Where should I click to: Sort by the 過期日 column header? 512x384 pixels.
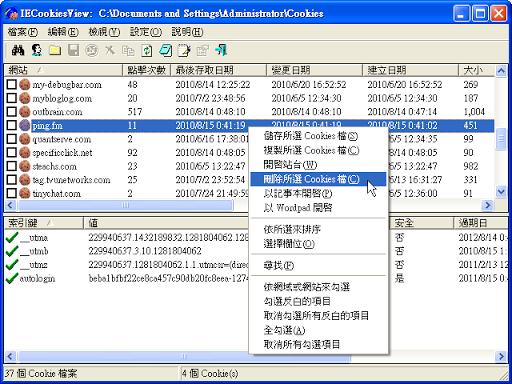481,223
